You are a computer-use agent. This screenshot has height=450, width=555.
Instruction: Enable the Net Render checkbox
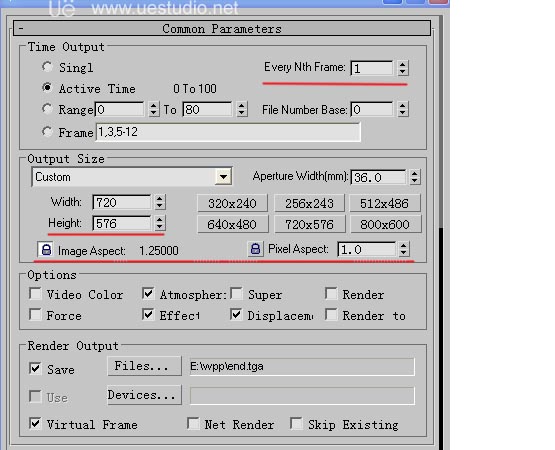(x=193, y=423)
